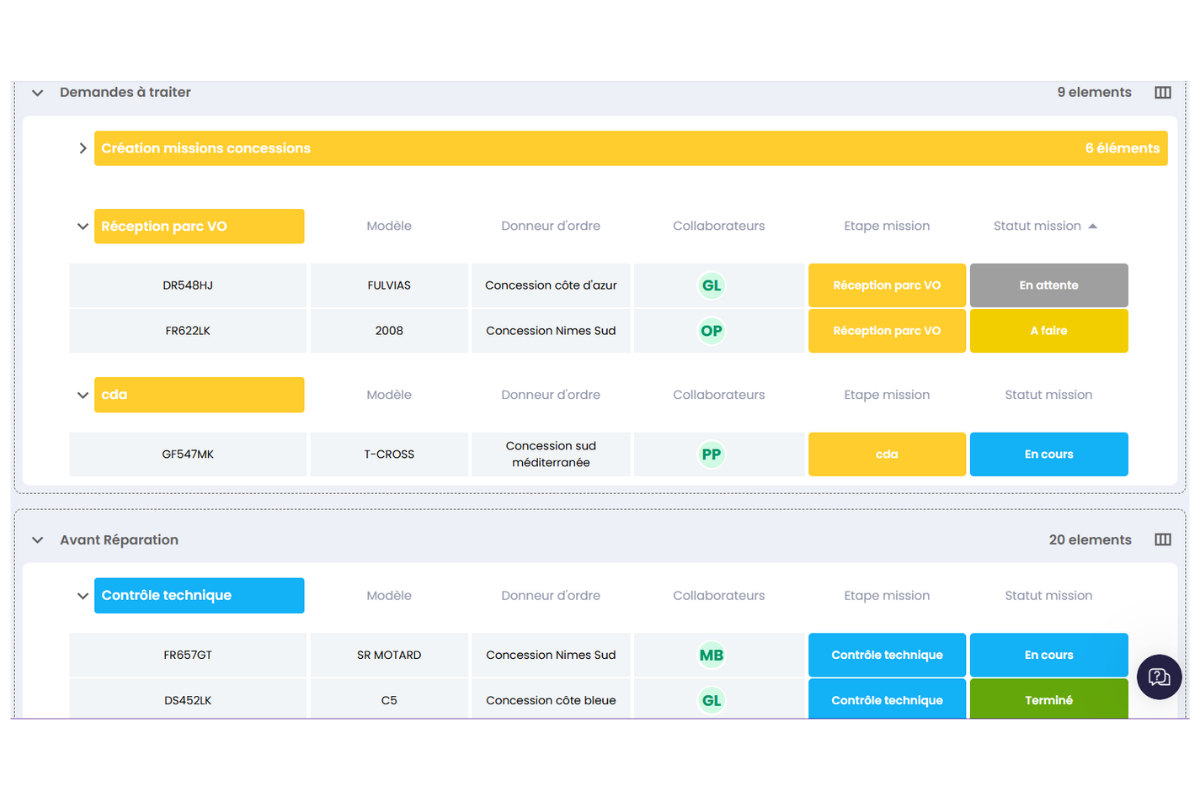This screenshot has height=800, width=1200.
Task: Click Concession Nimes Sud in FR657GT row
Action: [x=551, y=655]
